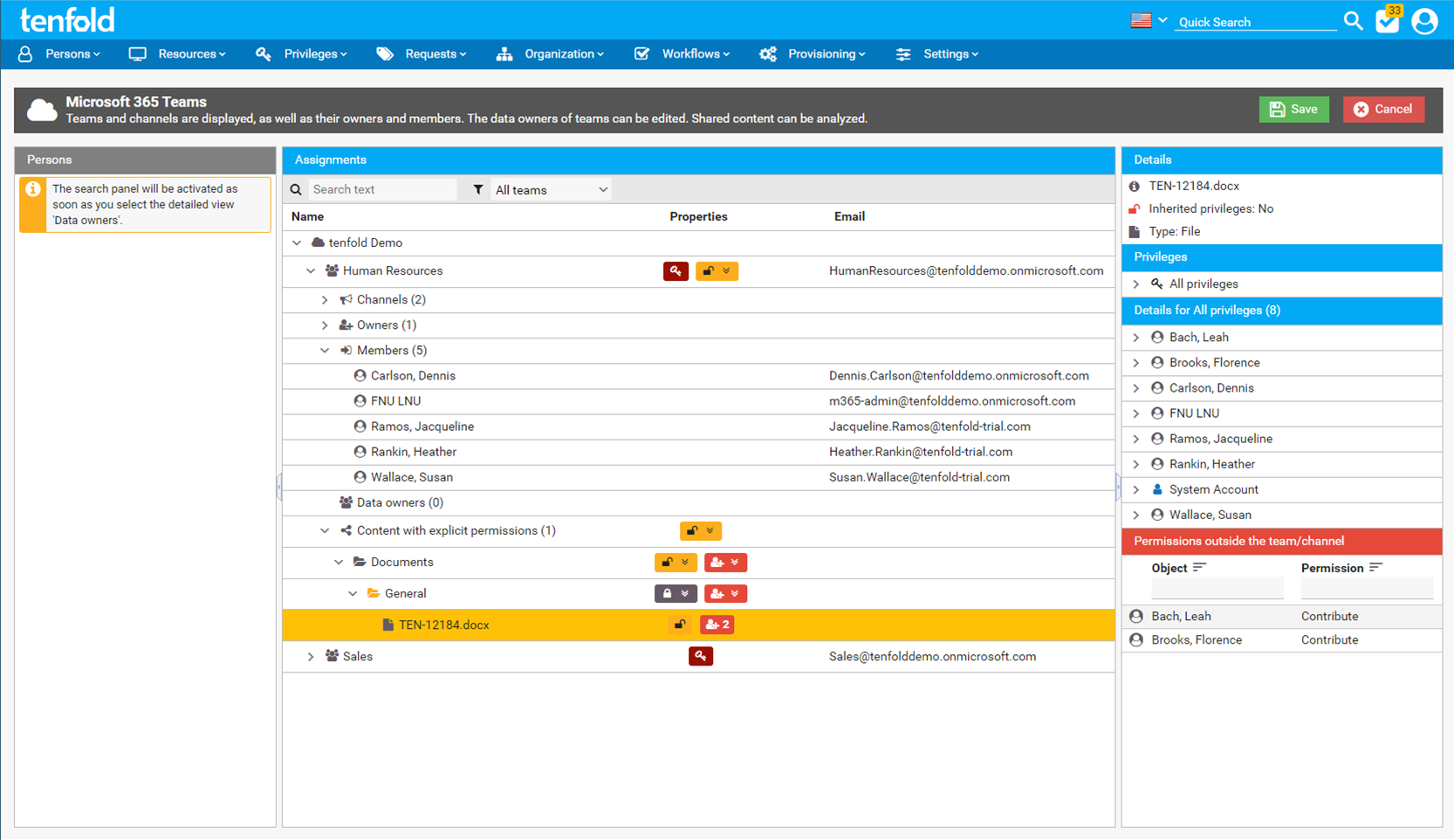This screenshot has height=840, width=1454.
Task: Click the Permission filter input field
Action: [1367, 589]
